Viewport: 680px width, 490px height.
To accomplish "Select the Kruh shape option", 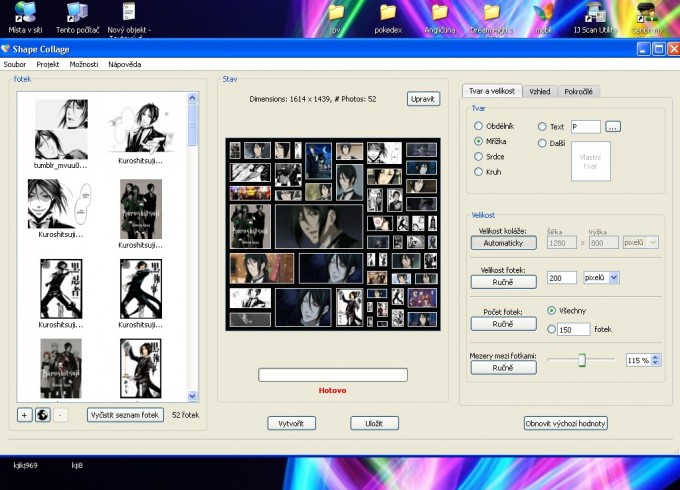I will [x=478, y=172].
